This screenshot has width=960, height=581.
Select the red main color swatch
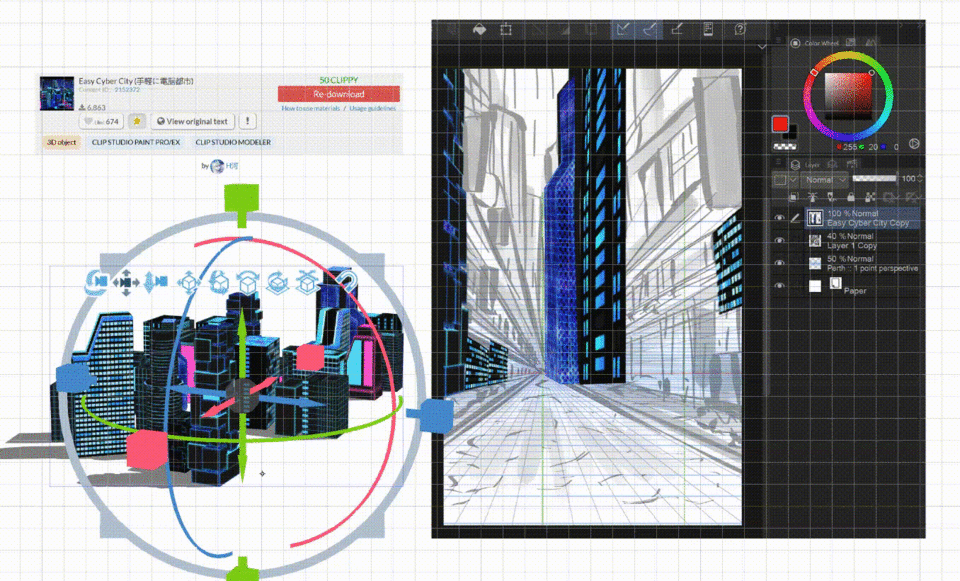(779, 124)
